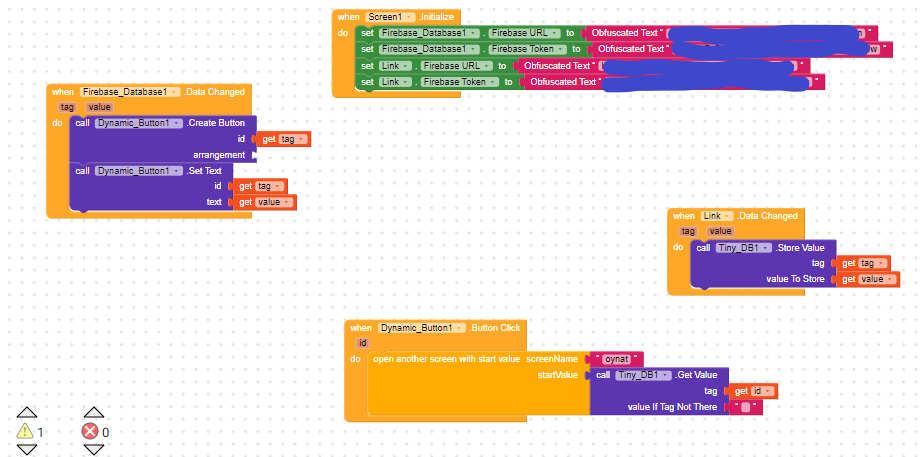
Task: Select tag parameter in Firebase_Database1 Data Changed
Action: 67,107
